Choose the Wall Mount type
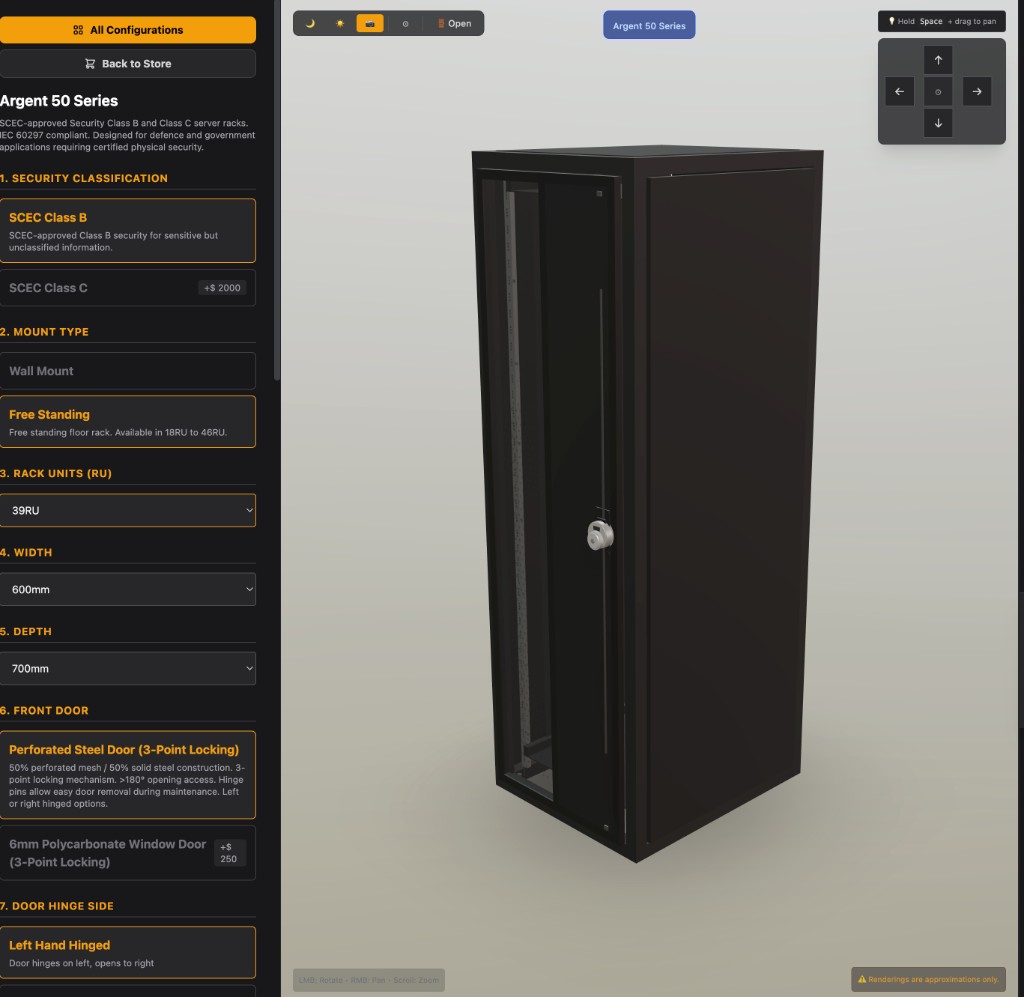The height and width of the screenshot is (997, 1024). coord(127,371)
